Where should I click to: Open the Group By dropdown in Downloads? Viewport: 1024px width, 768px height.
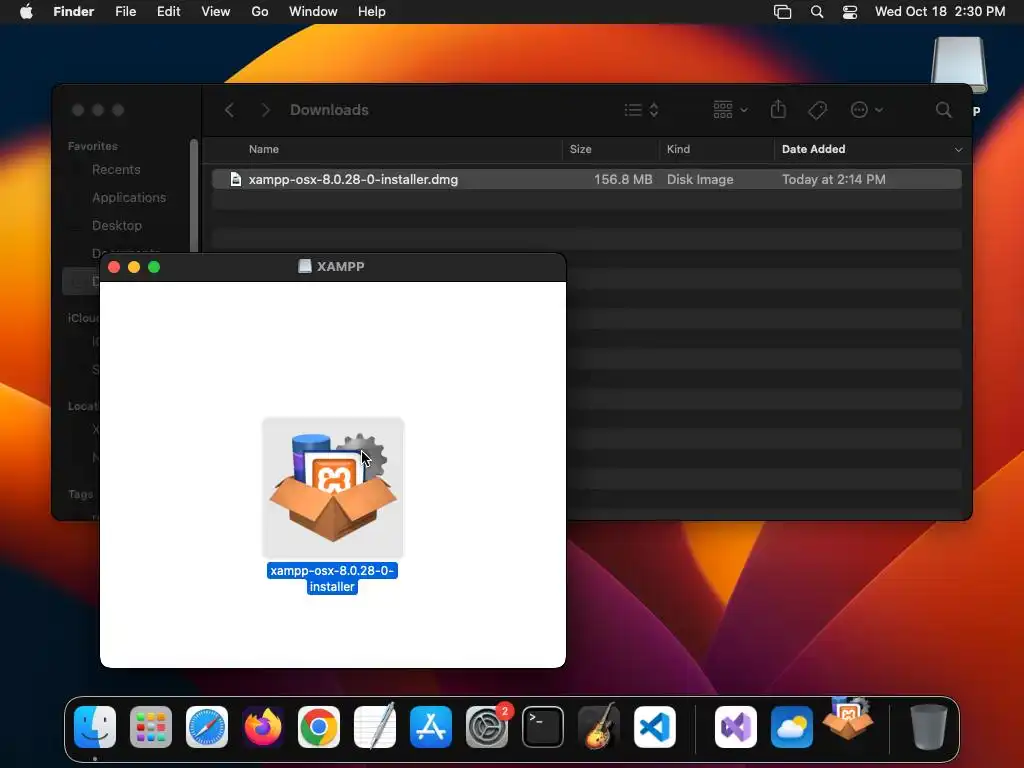point(730,110)
